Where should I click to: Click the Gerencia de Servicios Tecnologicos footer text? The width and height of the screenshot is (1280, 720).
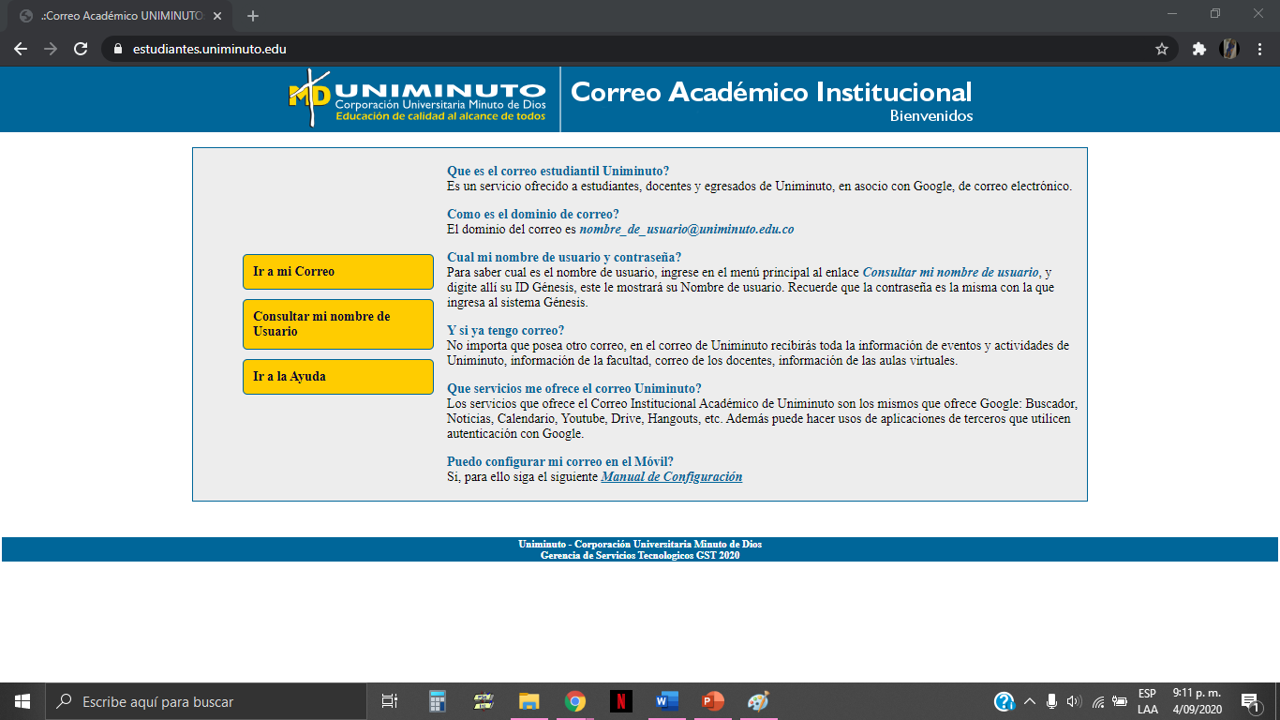[640, 555]
